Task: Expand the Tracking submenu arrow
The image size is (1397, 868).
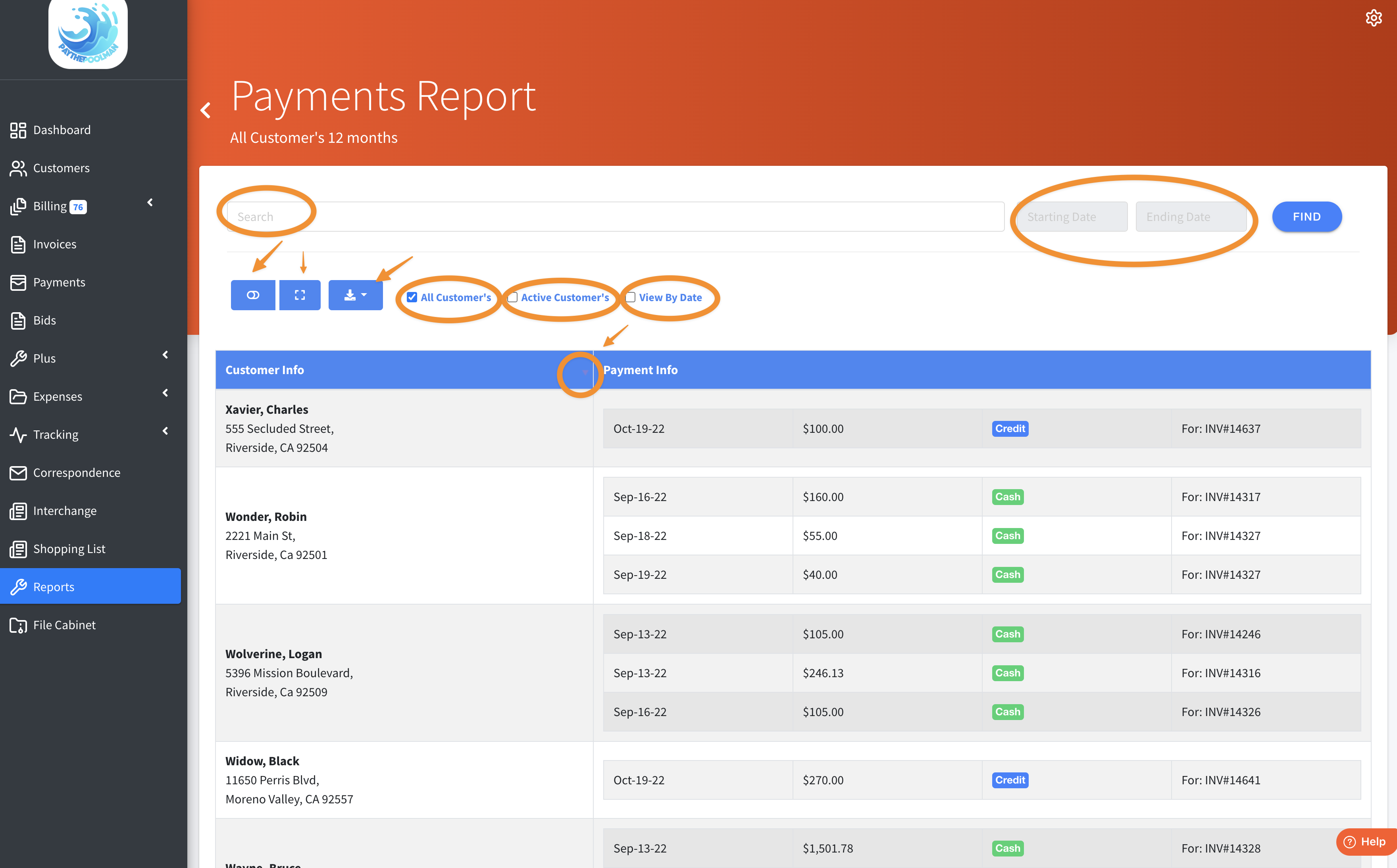Action: 165,431
